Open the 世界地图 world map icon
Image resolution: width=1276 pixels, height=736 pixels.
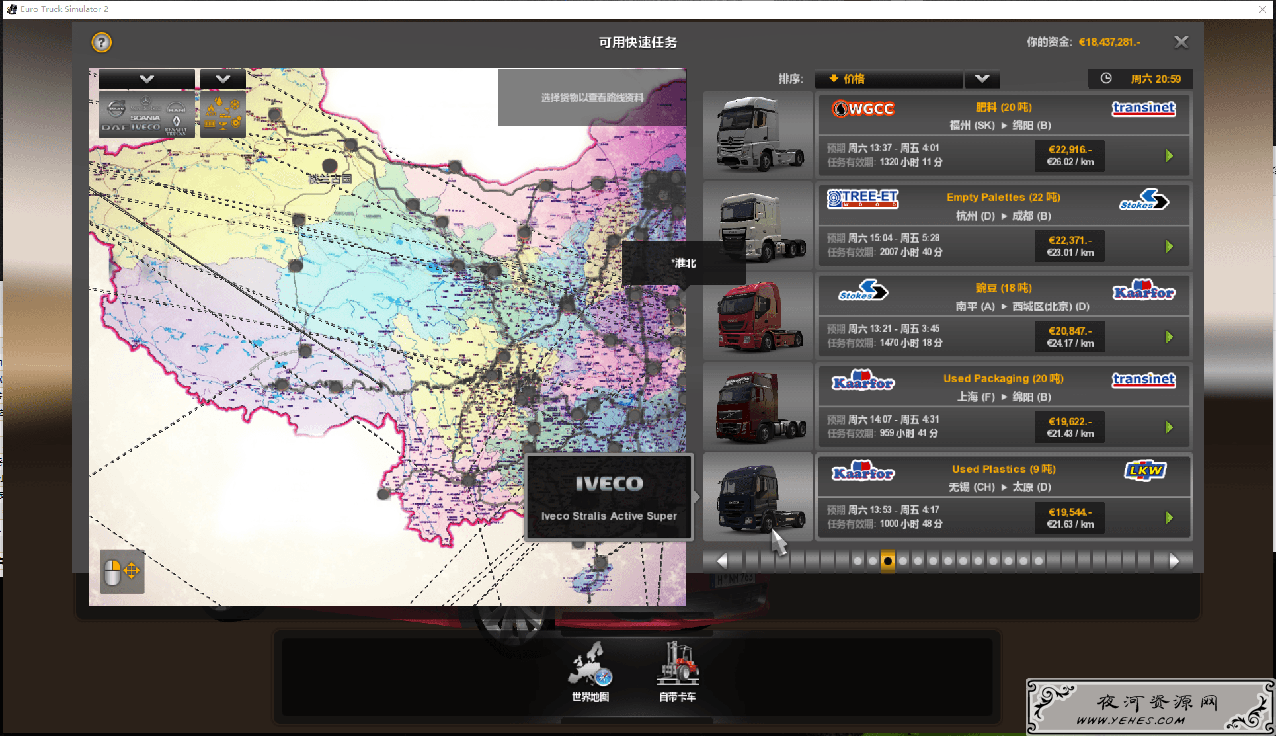(x=590, y=672)
